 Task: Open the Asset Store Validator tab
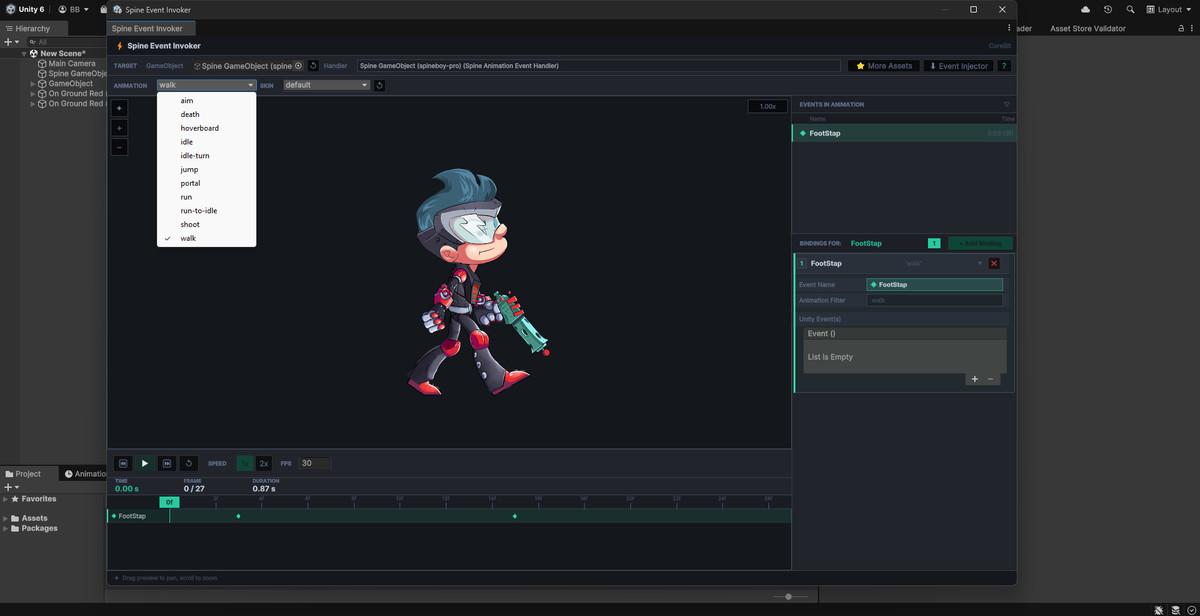click(x=1087, y=29)
